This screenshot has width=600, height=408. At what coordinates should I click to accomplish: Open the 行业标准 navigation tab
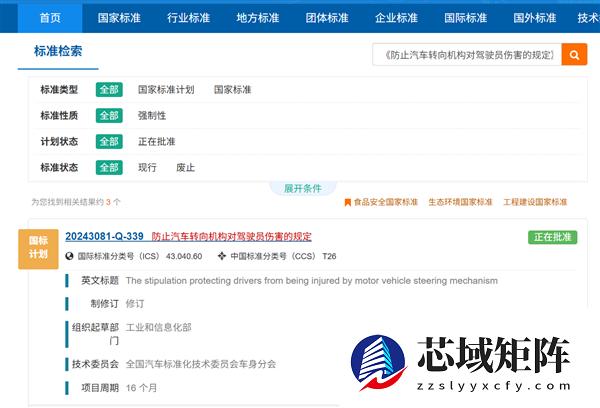click(189, 18)
